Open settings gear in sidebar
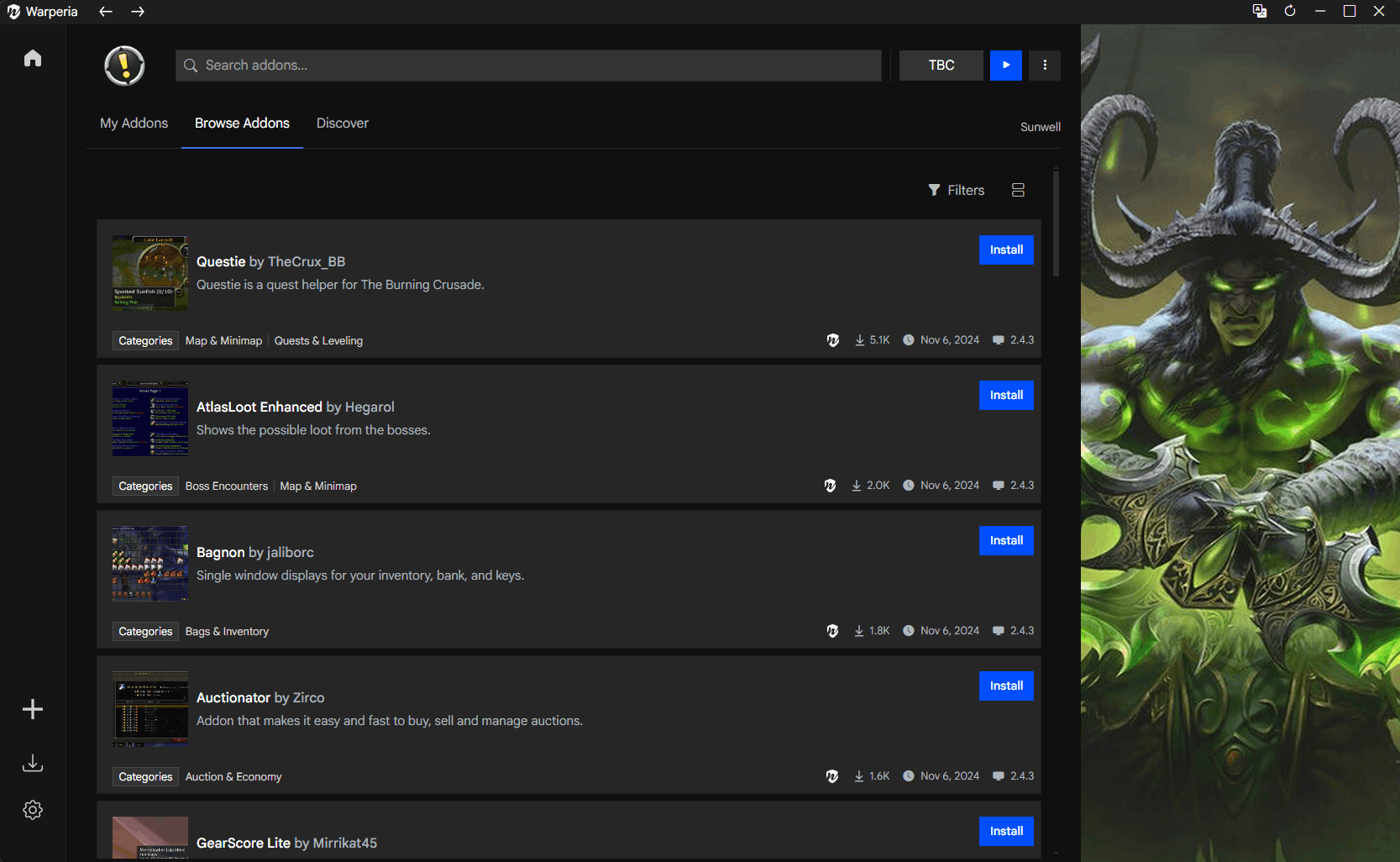 pos(33,810)
